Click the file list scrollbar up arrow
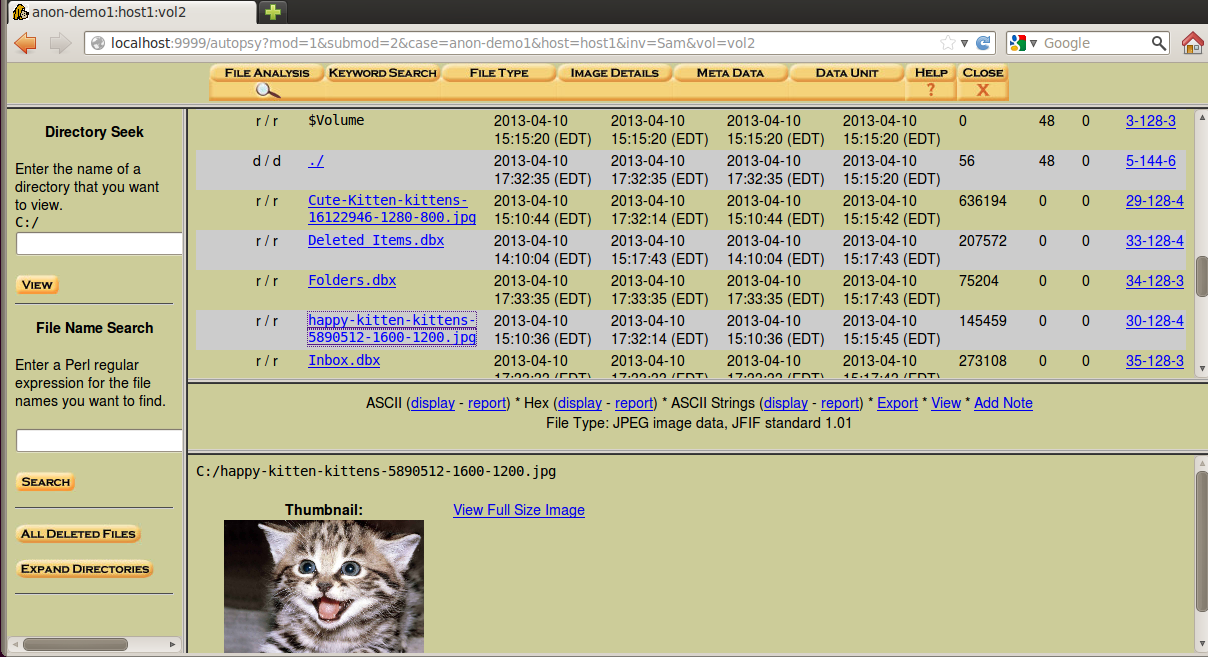The height and width of the screenshot is (657, 1208). [1201, 115]
